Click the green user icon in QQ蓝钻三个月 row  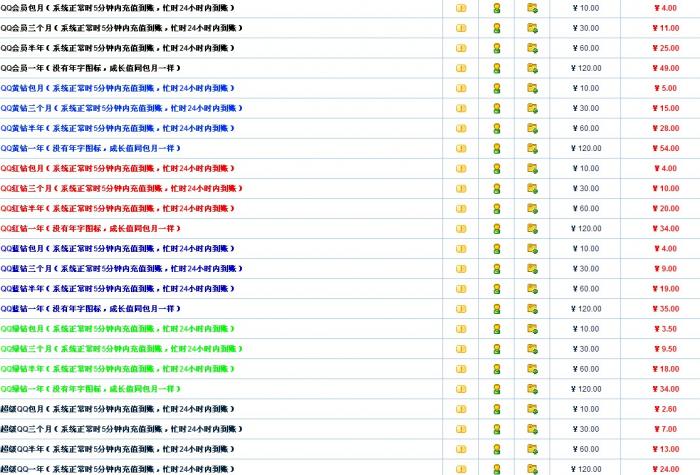pyautogui.click(x=496, y=269)
